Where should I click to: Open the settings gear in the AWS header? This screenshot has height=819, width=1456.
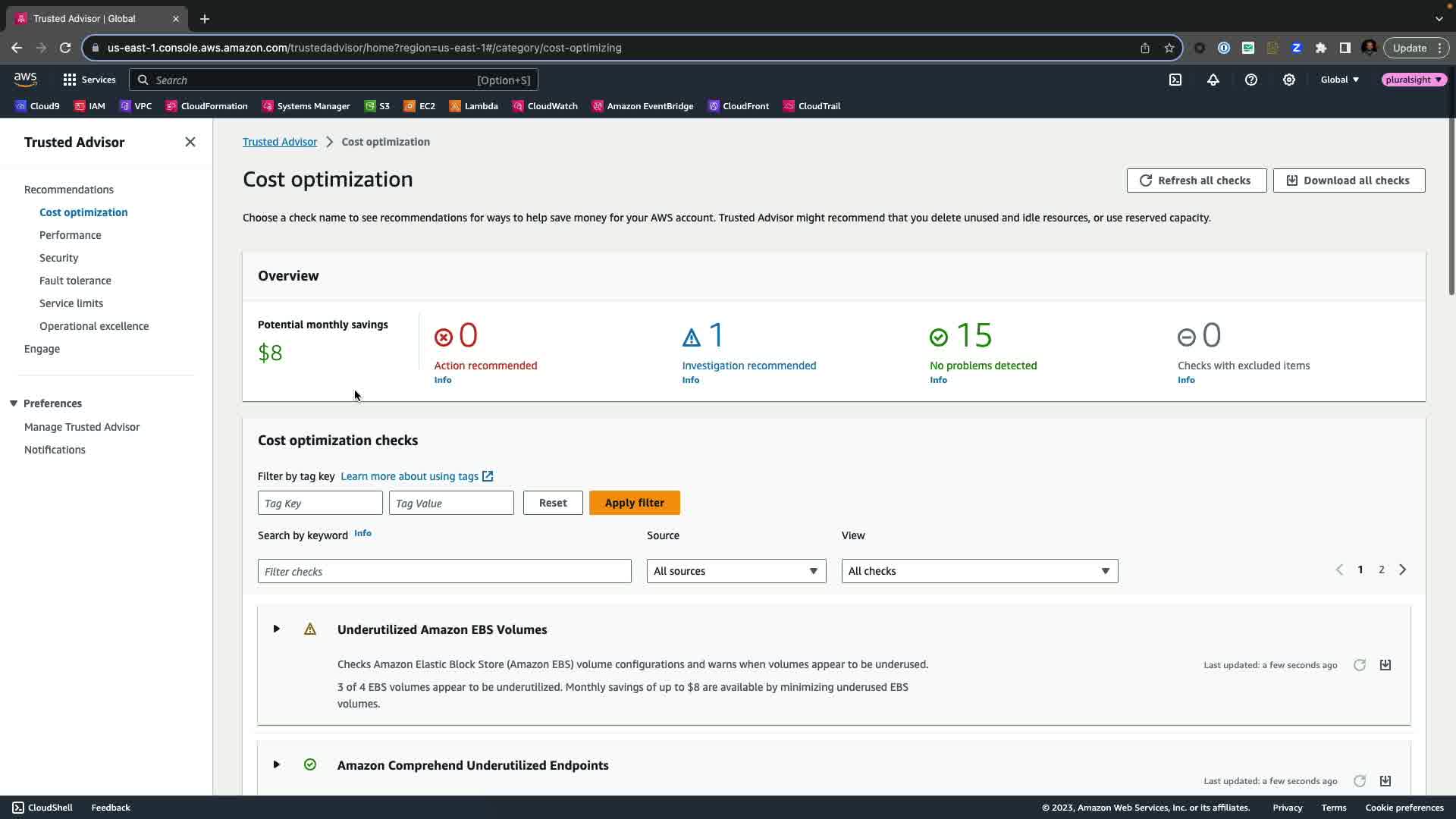pyautogui.click(x=1289, y=80)
